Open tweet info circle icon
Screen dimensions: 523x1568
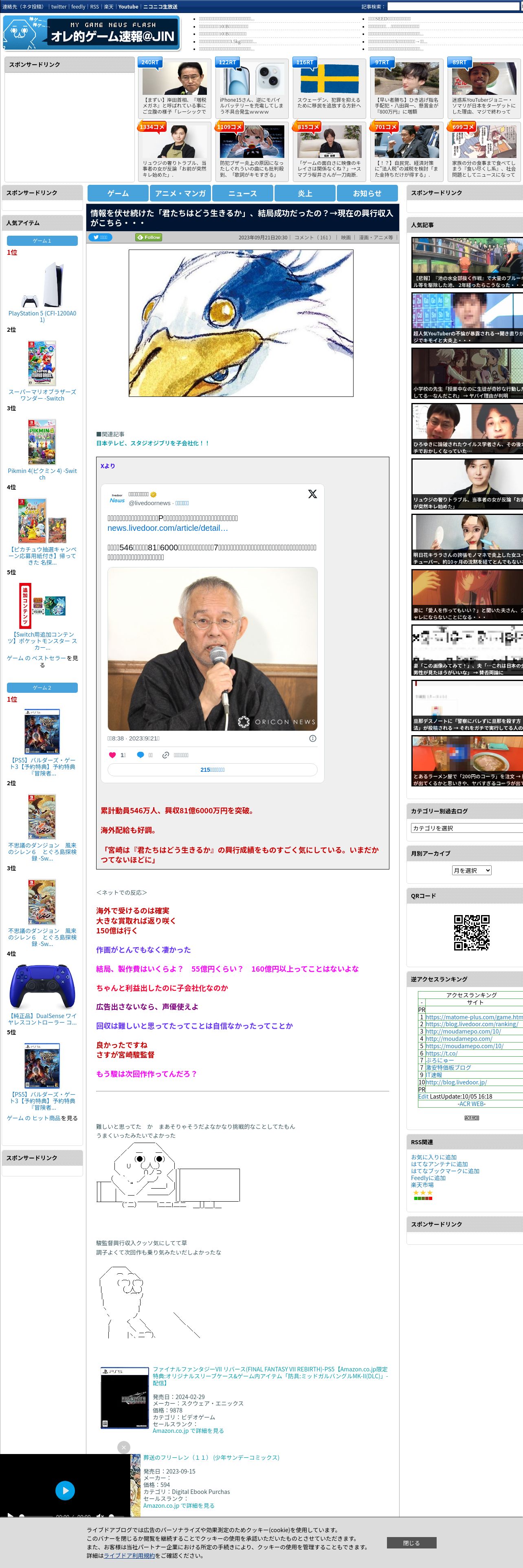pyautogui.click(x=312, y=738)
